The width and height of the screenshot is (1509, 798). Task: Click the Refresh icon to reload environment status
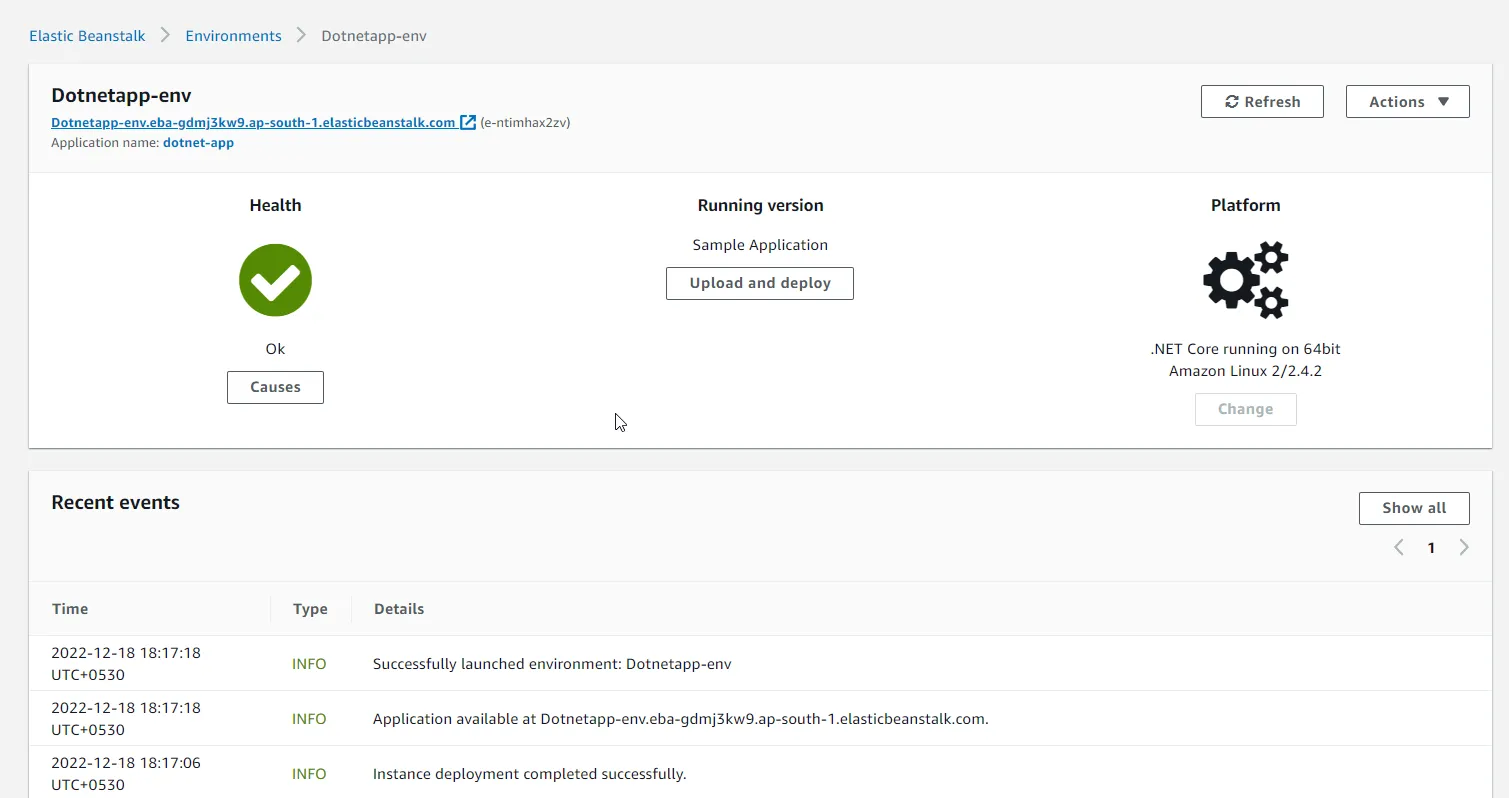[1230, 101]
